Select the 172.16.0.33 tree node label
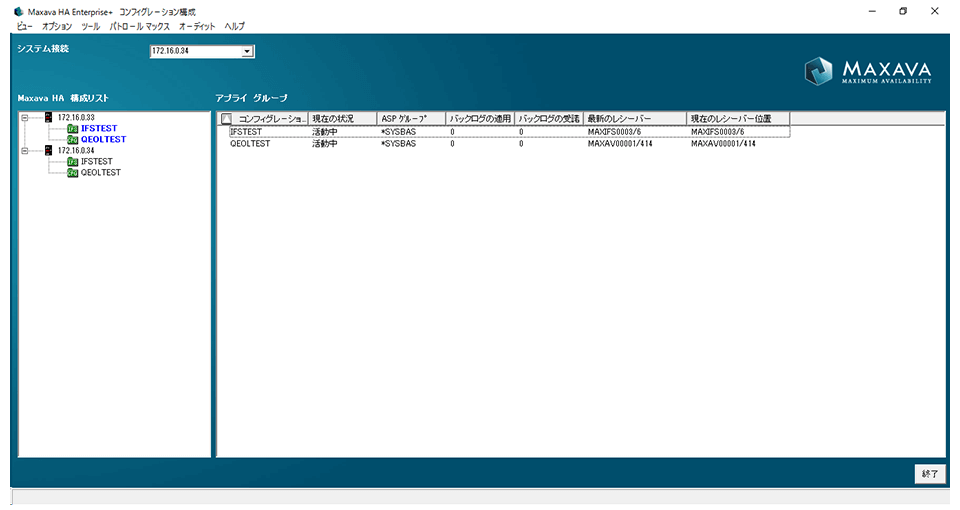Viewport: 960px width, 510px height. click(76, 118)
